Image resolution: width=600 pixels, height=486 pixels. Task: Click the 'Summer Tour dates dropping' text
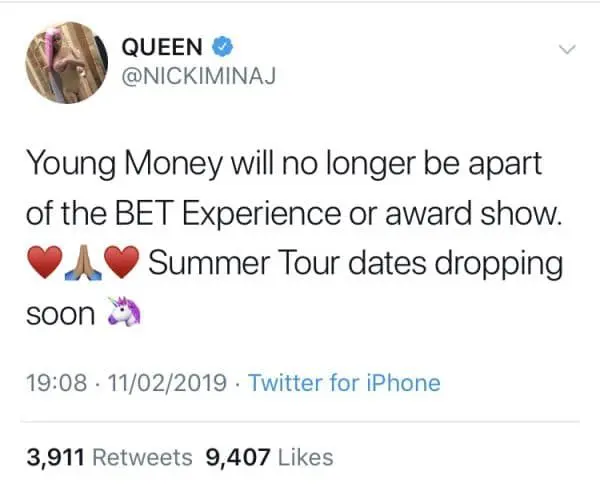coord(355,264)
